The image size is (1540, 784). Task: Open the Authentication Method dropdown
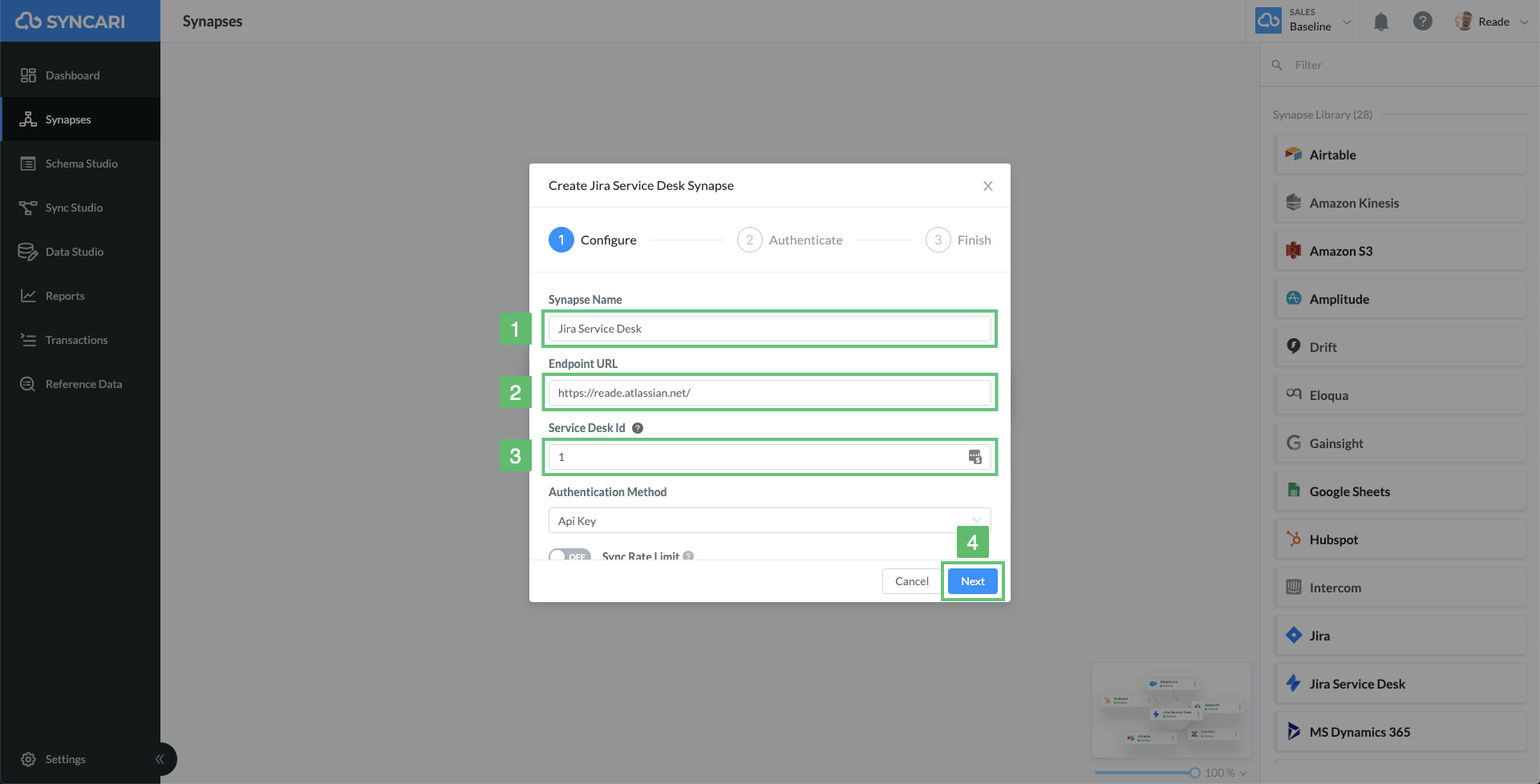770,521
